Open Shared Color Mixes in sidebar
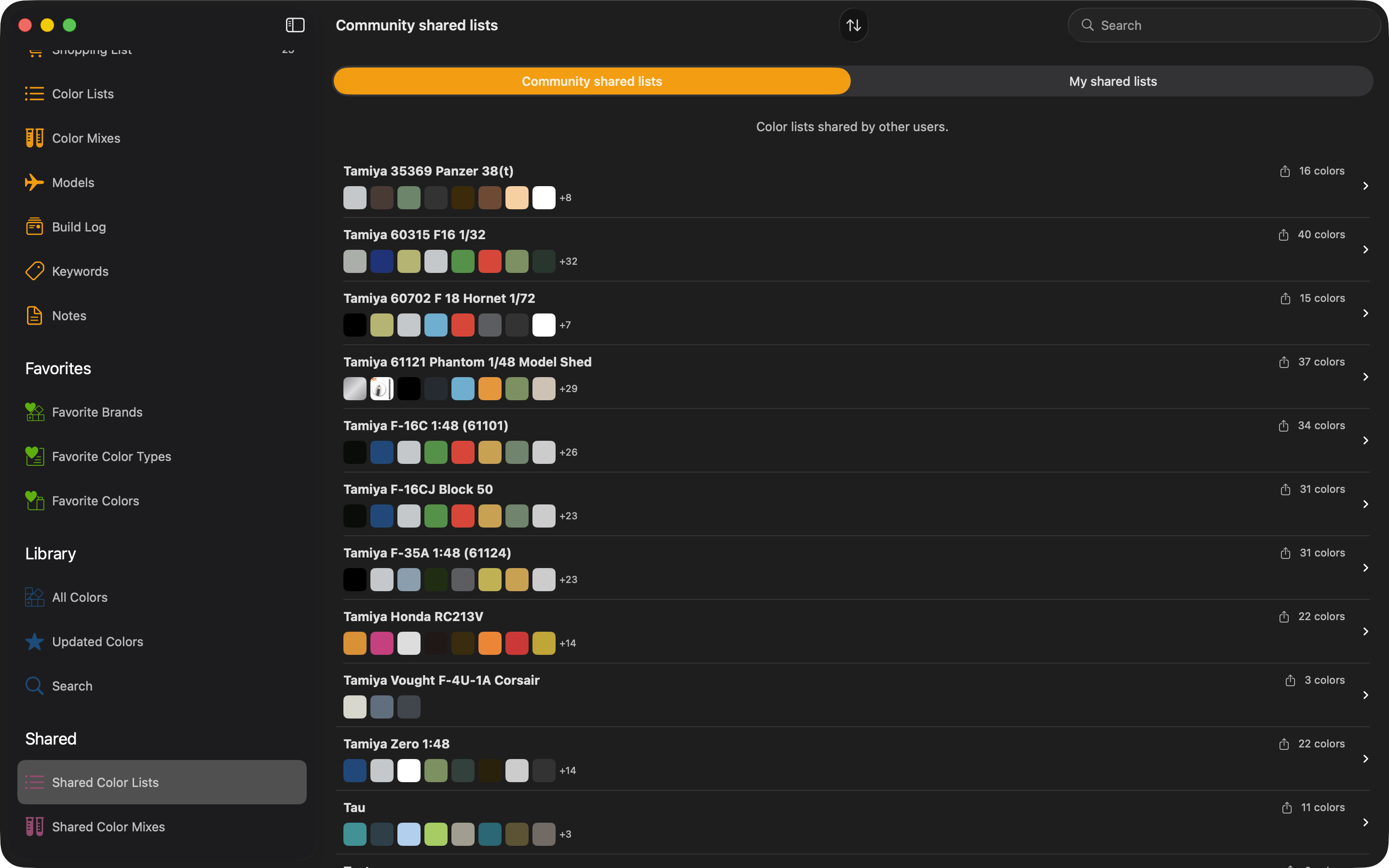Image resolution: width=1389 pixels, height=868 pixels. 162,827
